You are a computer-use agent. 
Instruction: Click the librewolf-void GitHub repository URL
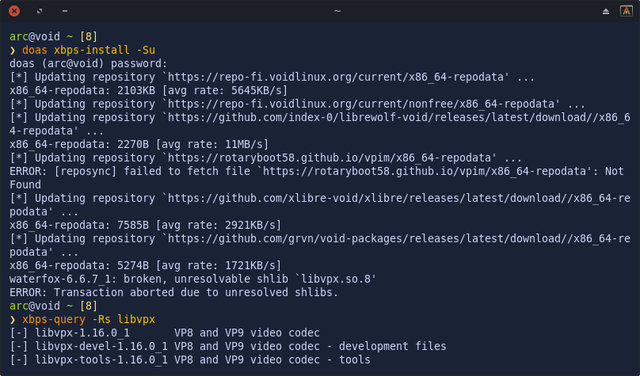coord(320,124)
